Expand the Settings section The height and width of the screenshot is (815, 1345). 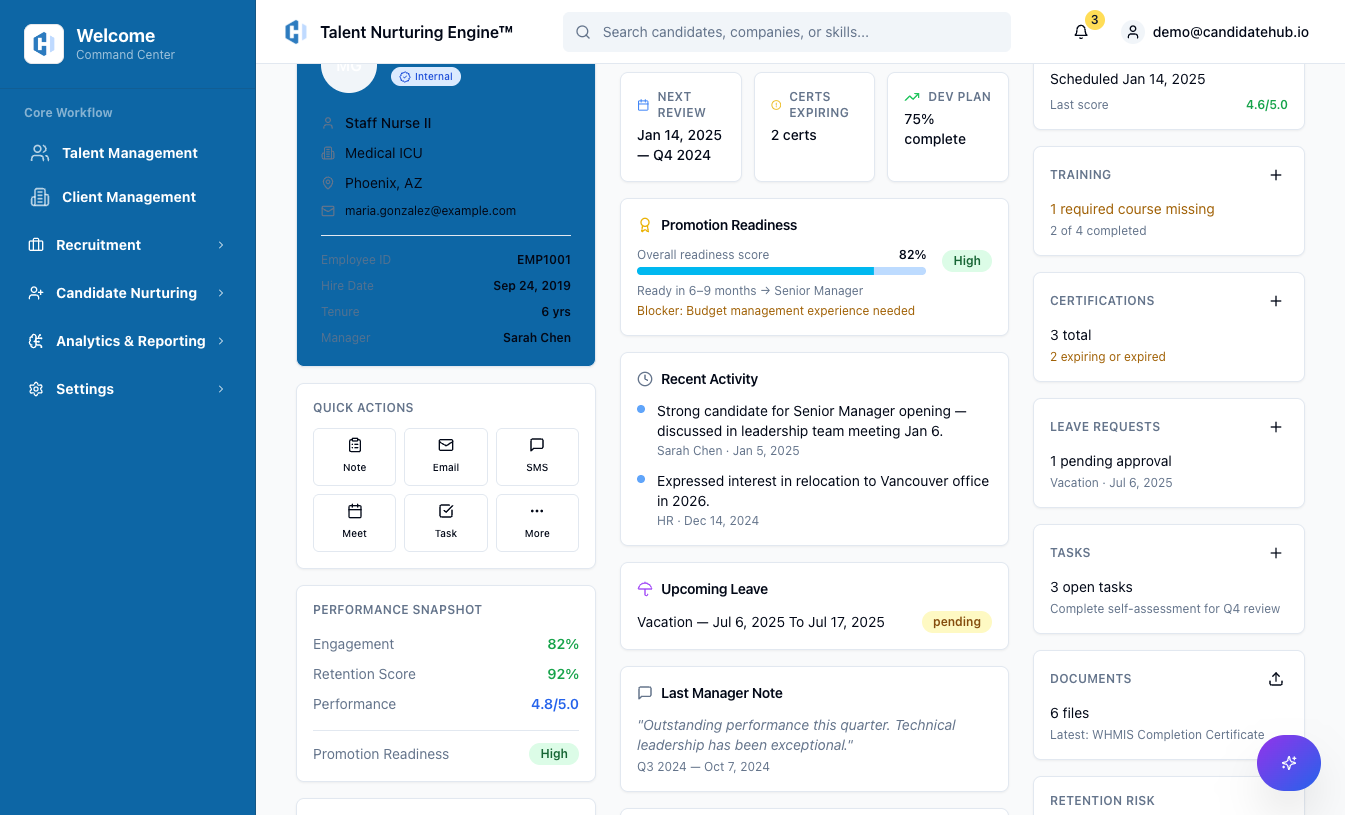128,389
